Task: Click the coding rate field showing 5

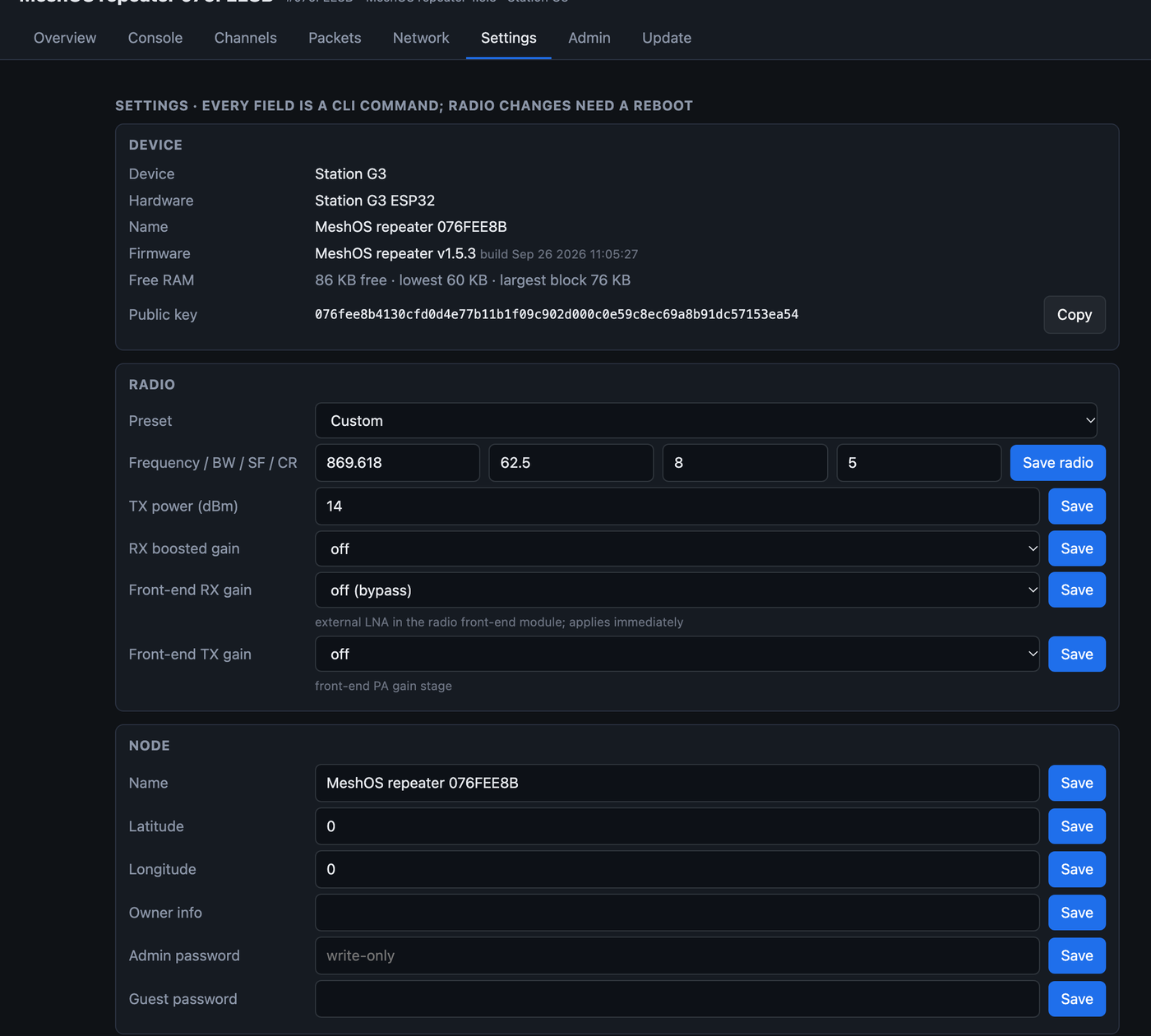Action: click(x=918, y=463)
